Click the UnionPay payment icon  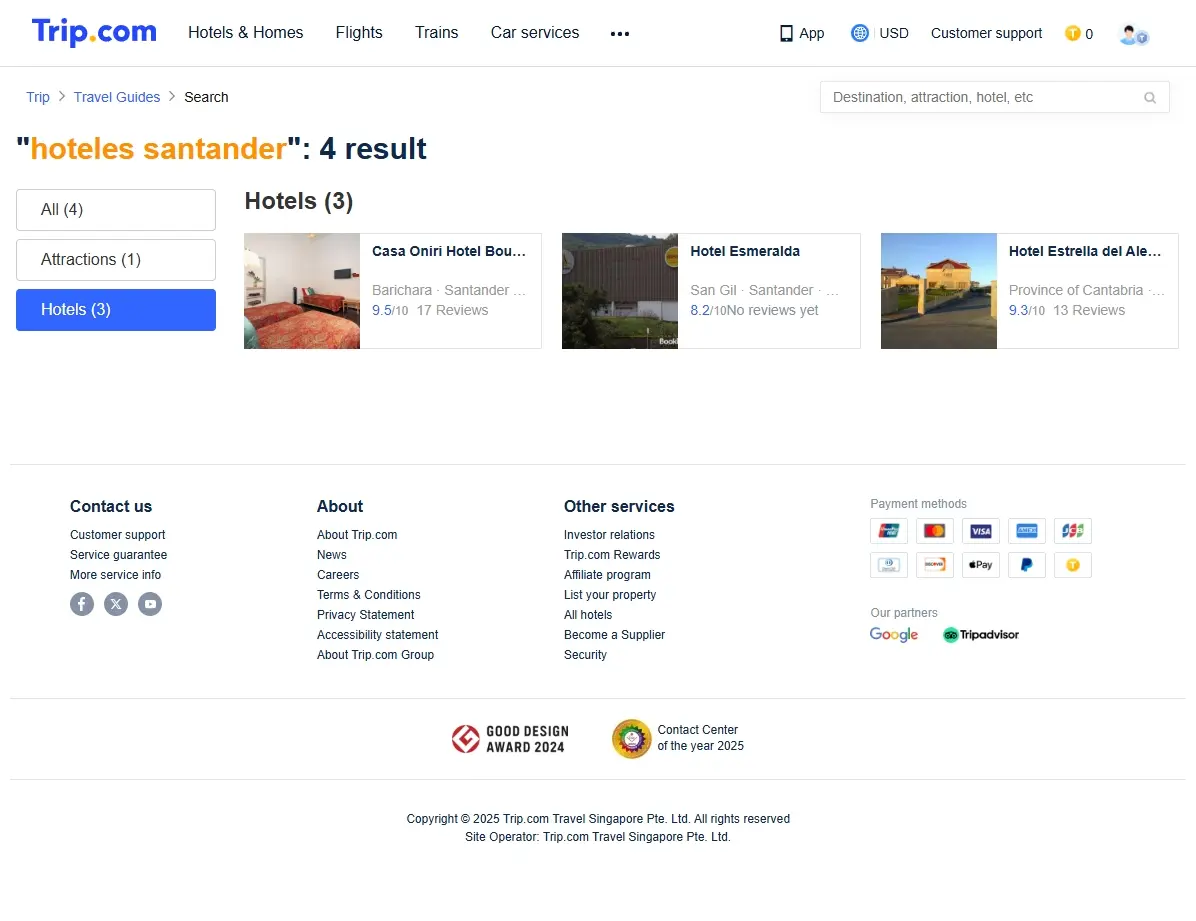[x=889, y=530]
